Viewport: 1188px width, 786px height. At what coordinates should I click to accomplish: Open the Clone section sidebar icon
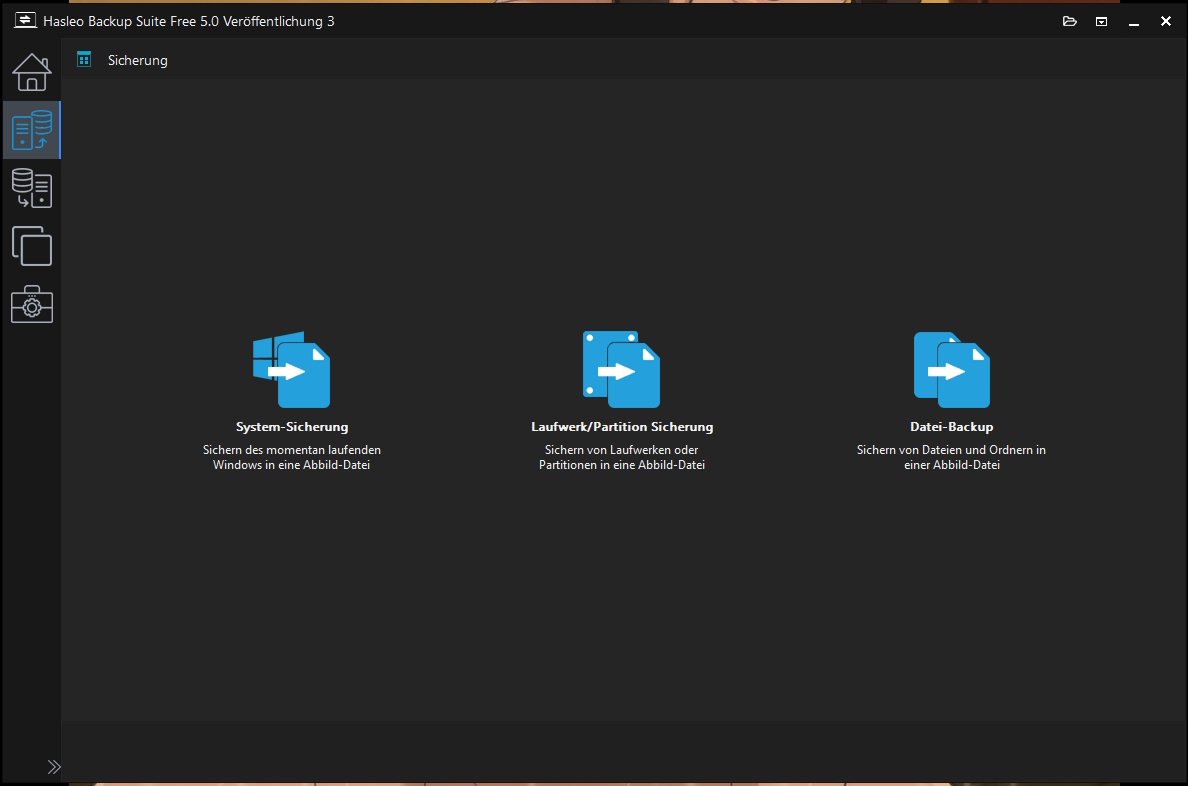32,246
